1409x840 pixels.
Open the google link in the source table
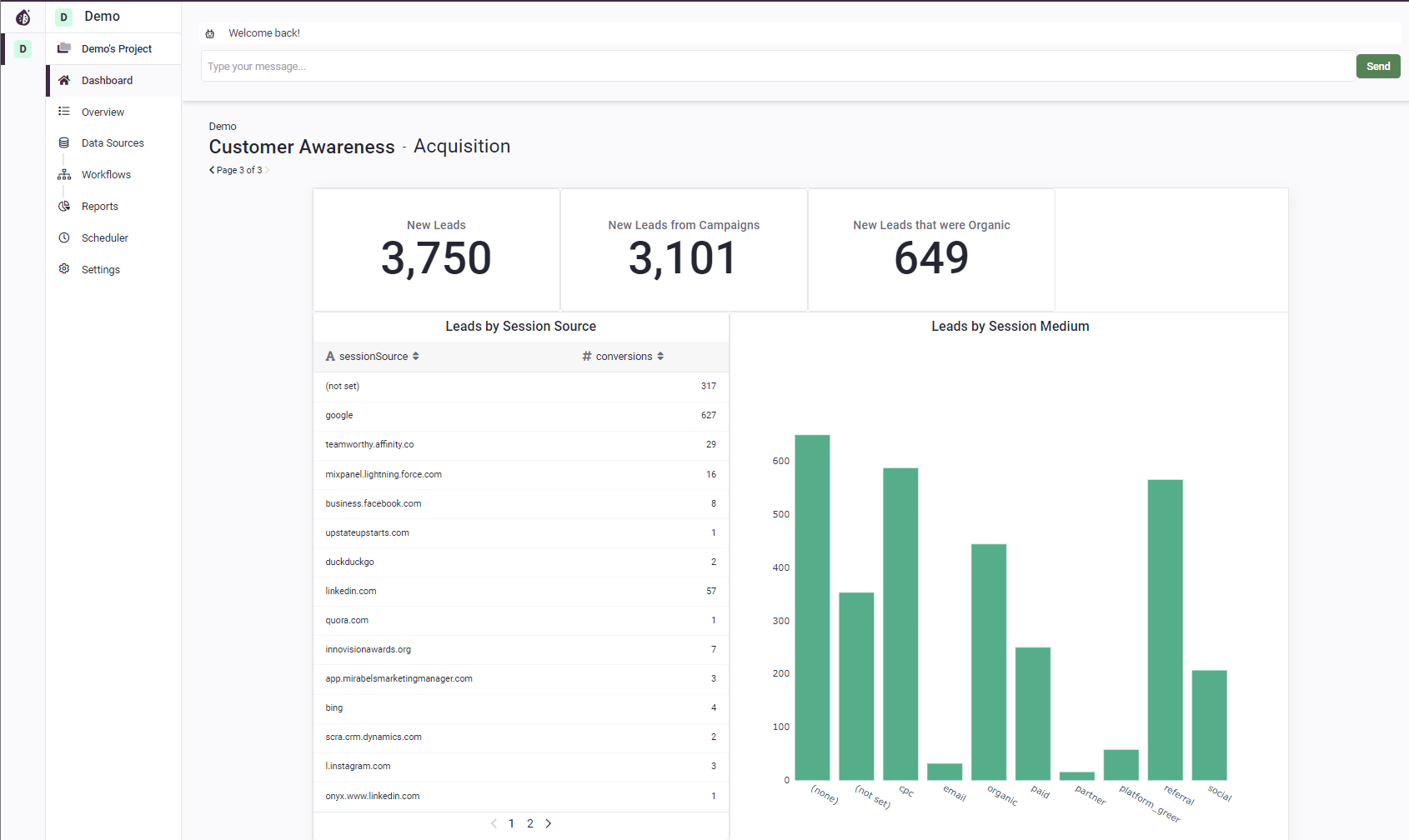click(338, 415)
